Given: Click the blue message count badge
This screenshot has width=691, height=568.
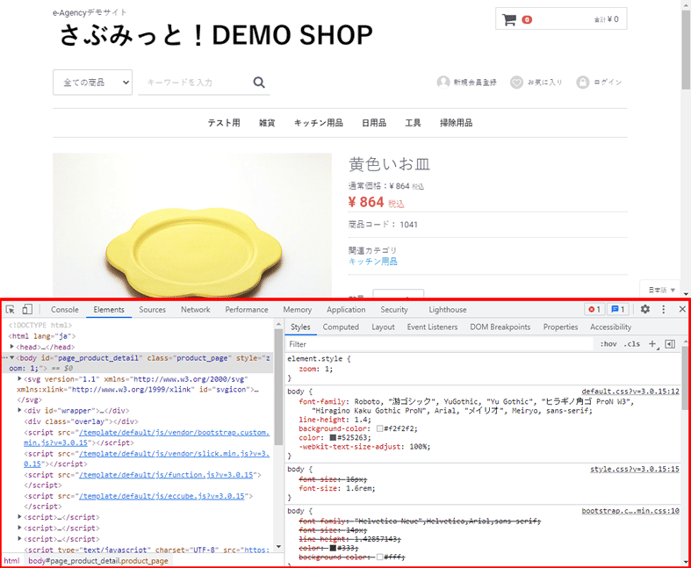Looking at the screenshot, I should pos(618,309).
